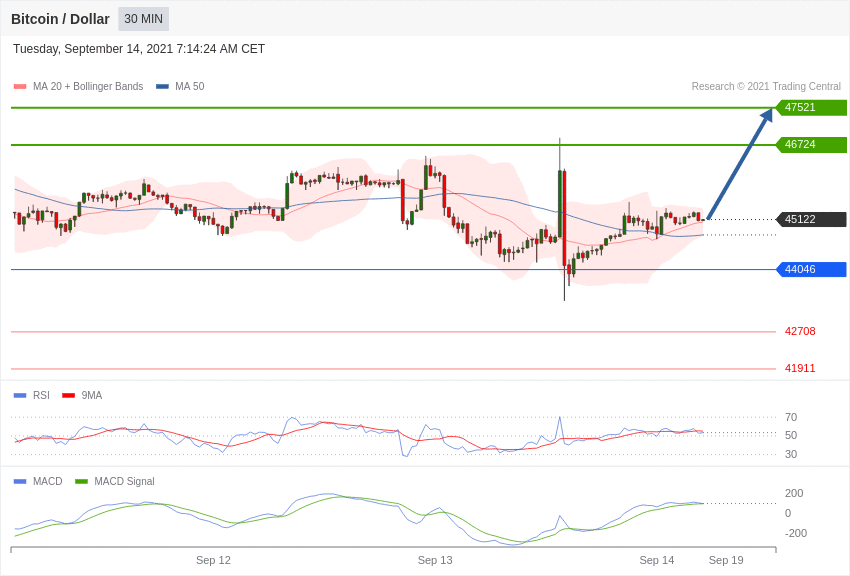Viewport: 850px width, 576px height.
Task: Click the MACD blue legend swatch
Action: click(20, 482)
